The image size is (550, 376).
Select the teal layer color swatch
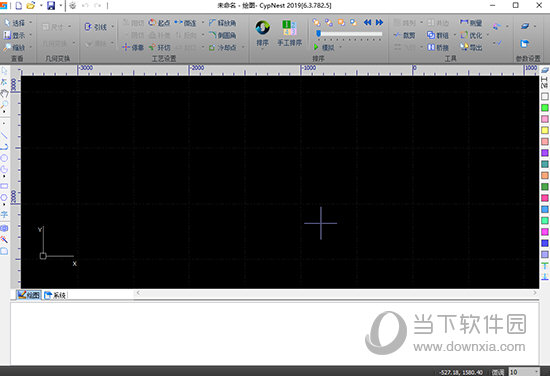544,164
